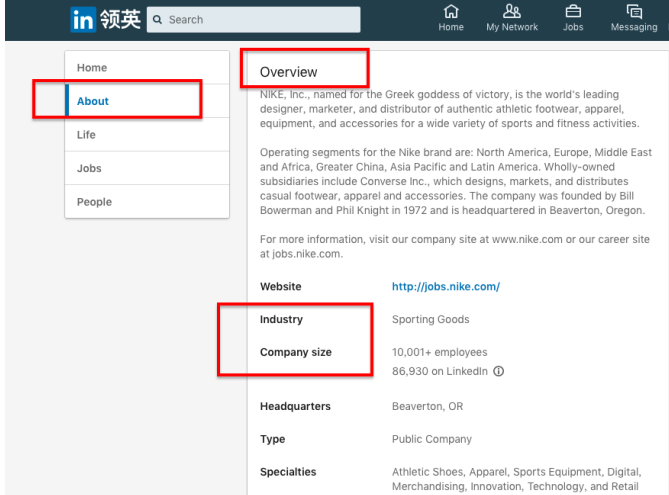Viewport: 669px width, 495px height.
Task: Go to Jobs in the left sidebar
Action: tap(89, 168)
